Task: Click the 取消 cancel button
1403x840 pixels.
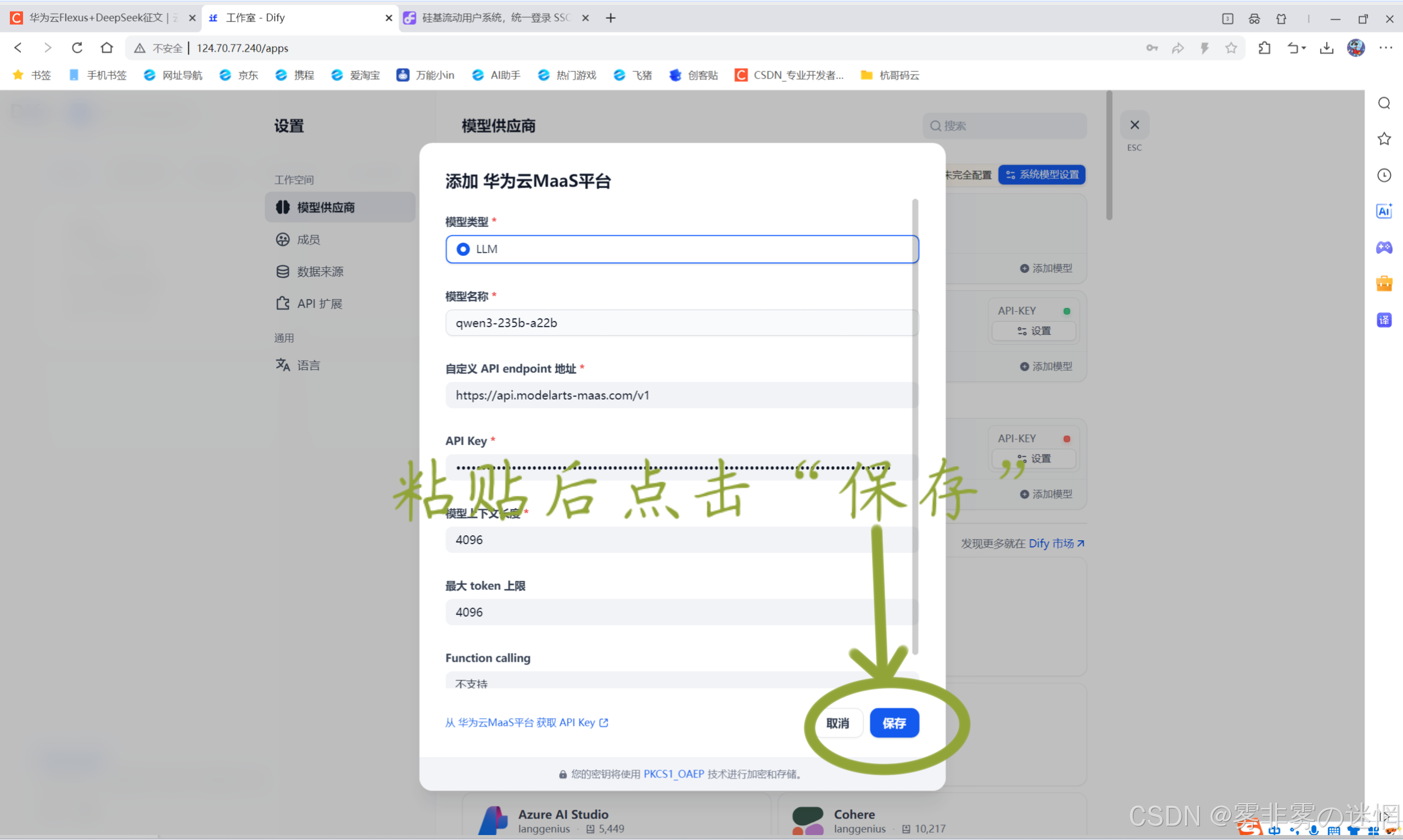Action: (x=837, y=724)
